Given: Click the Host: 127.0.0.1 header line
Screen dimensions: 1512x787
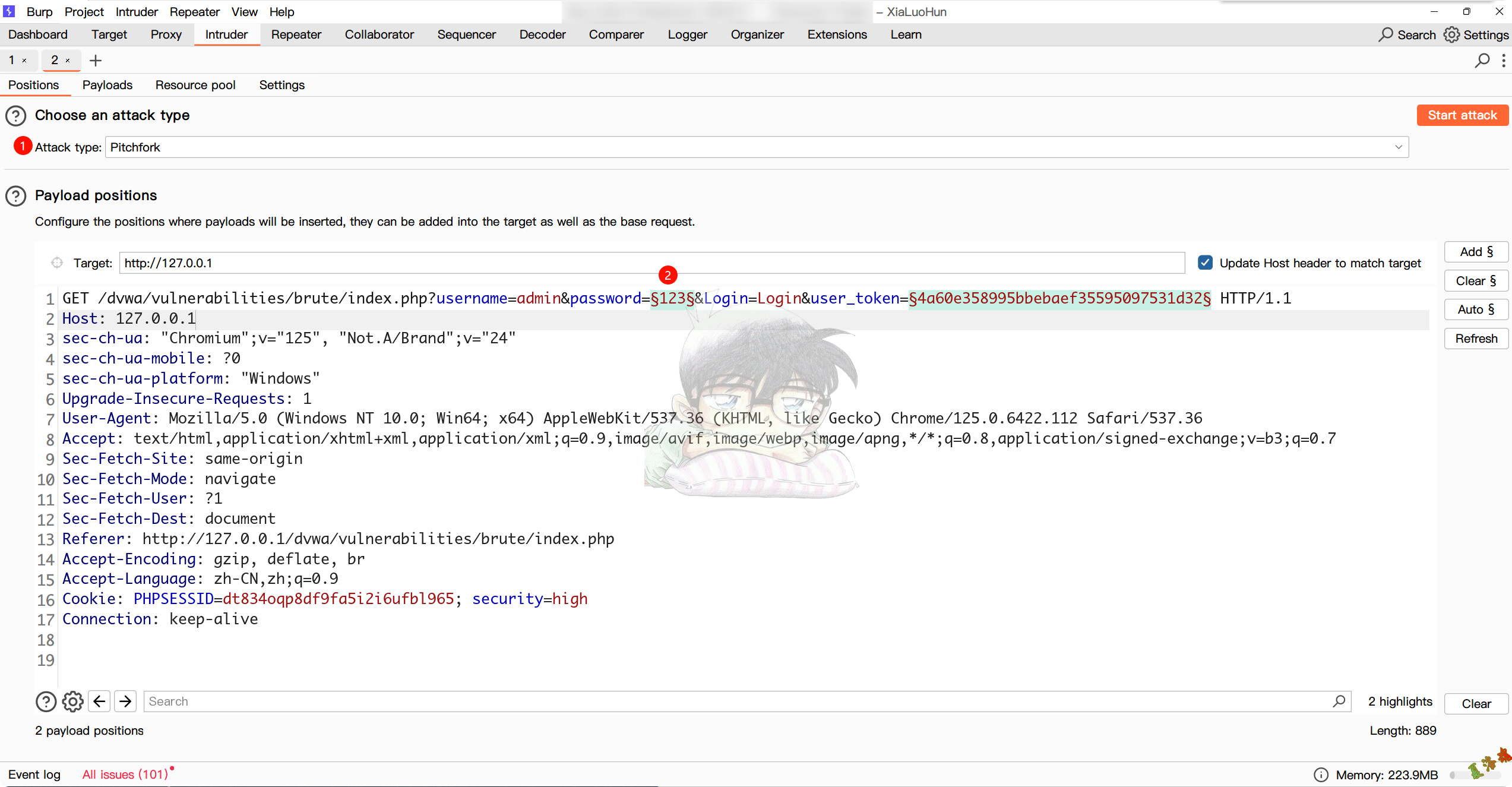Looking at the screenshot, I should 129,319.
